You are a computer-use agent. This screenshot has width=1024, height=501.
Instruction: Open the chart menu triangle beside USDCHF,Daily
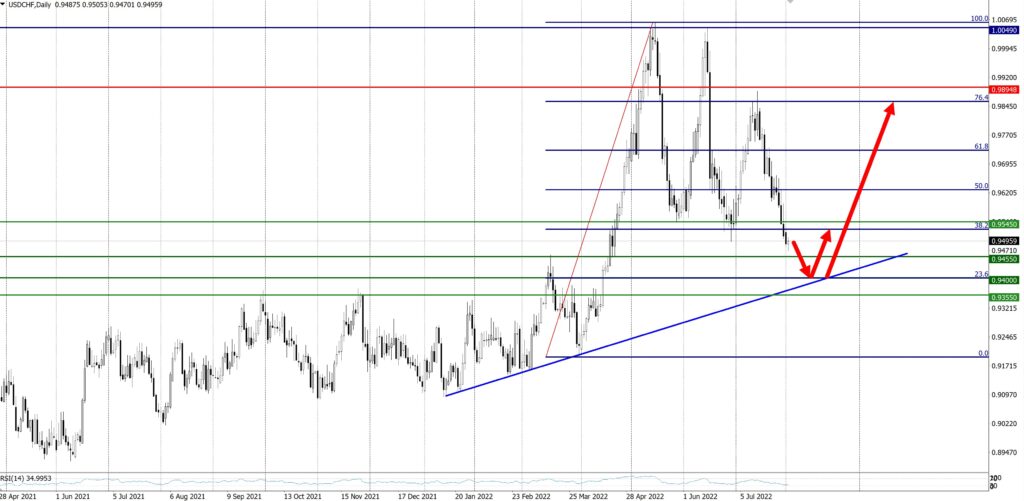(x=4, y=5)
